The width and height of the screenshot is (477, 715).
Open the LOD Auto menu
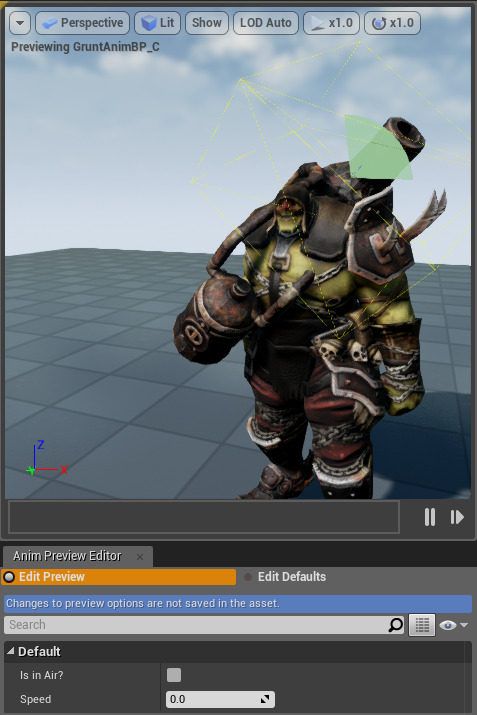[266, 23]
